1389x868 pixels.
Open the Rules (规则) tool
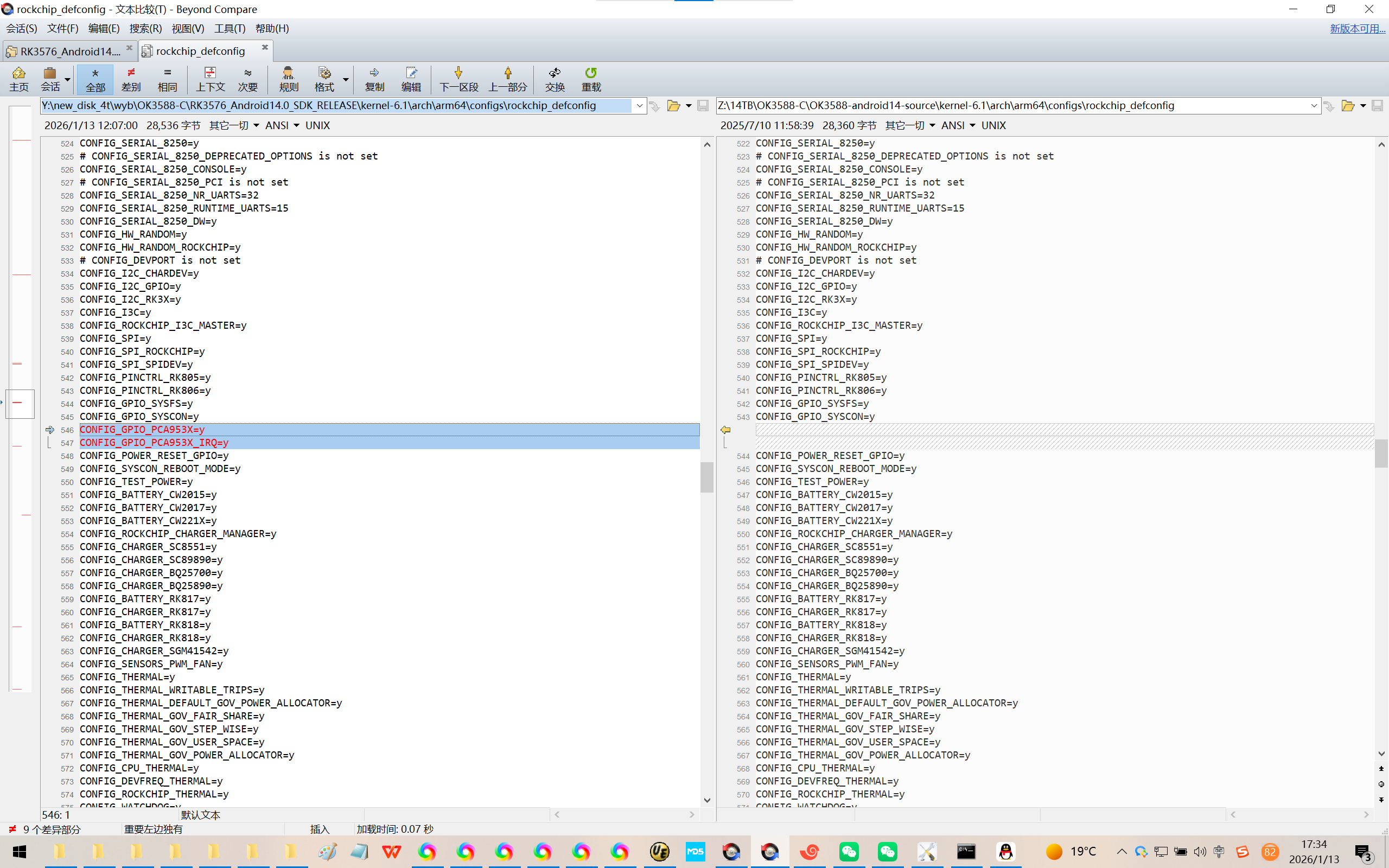coord(288,79)
